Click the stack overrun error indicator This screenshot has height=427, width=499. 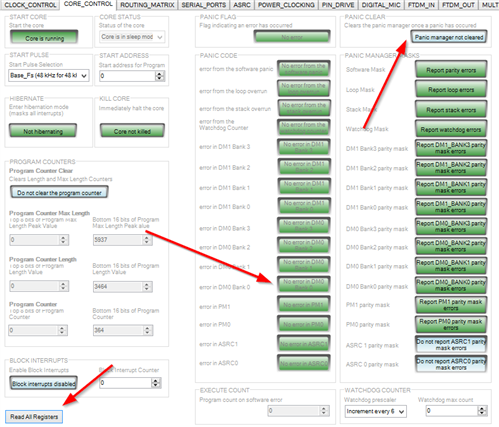pyautogui.click(x=304, y=108)
